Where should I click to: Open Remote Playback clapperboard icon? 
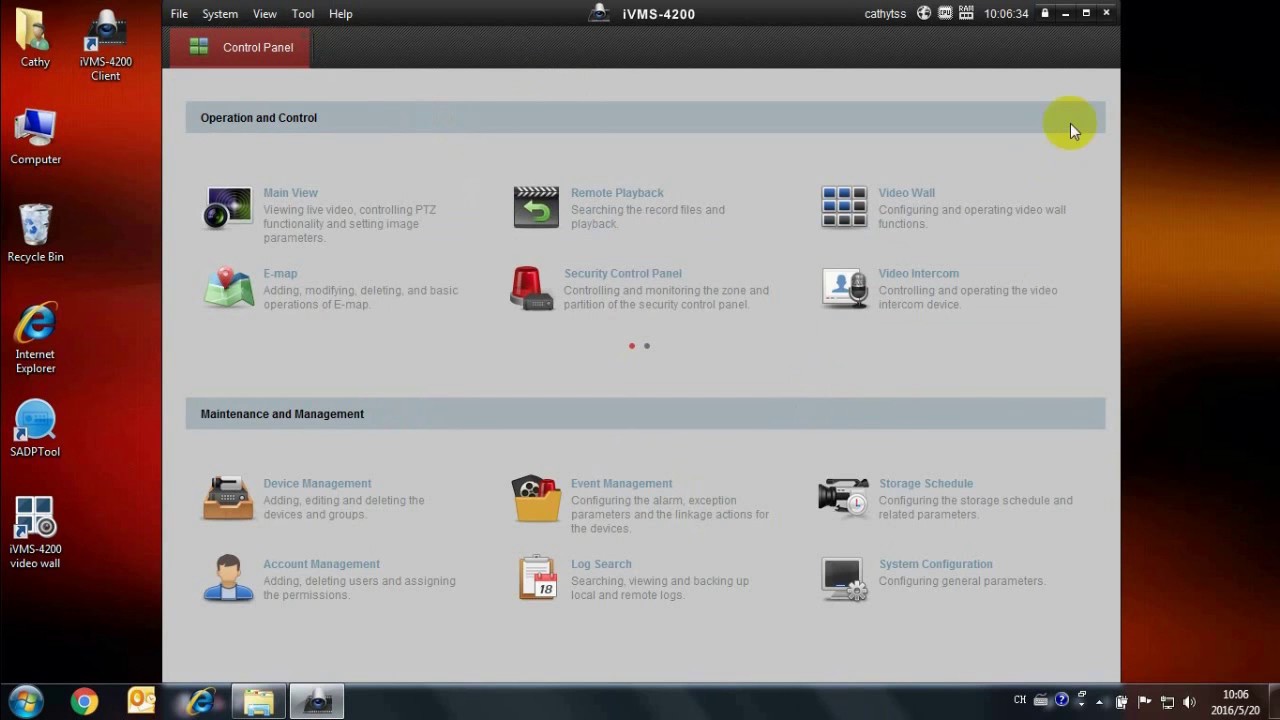click(x=536, y=207)
